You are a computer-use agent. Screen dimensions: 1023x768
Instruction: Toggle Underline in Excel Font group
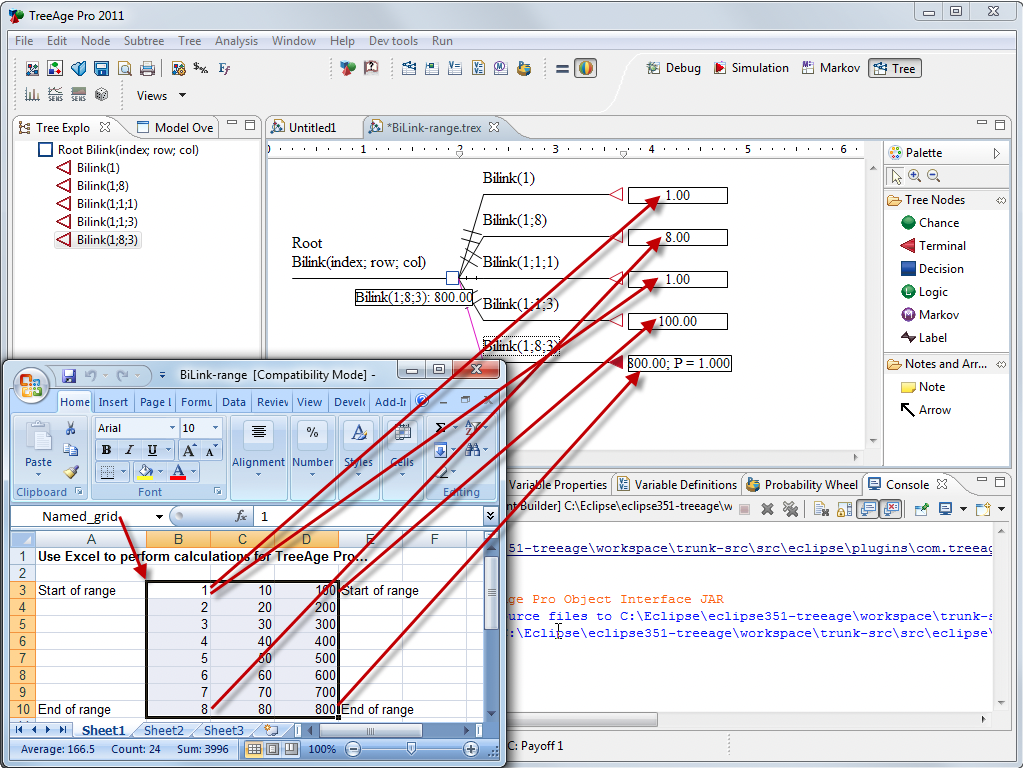pyautogui.click(x=152, y=450)
